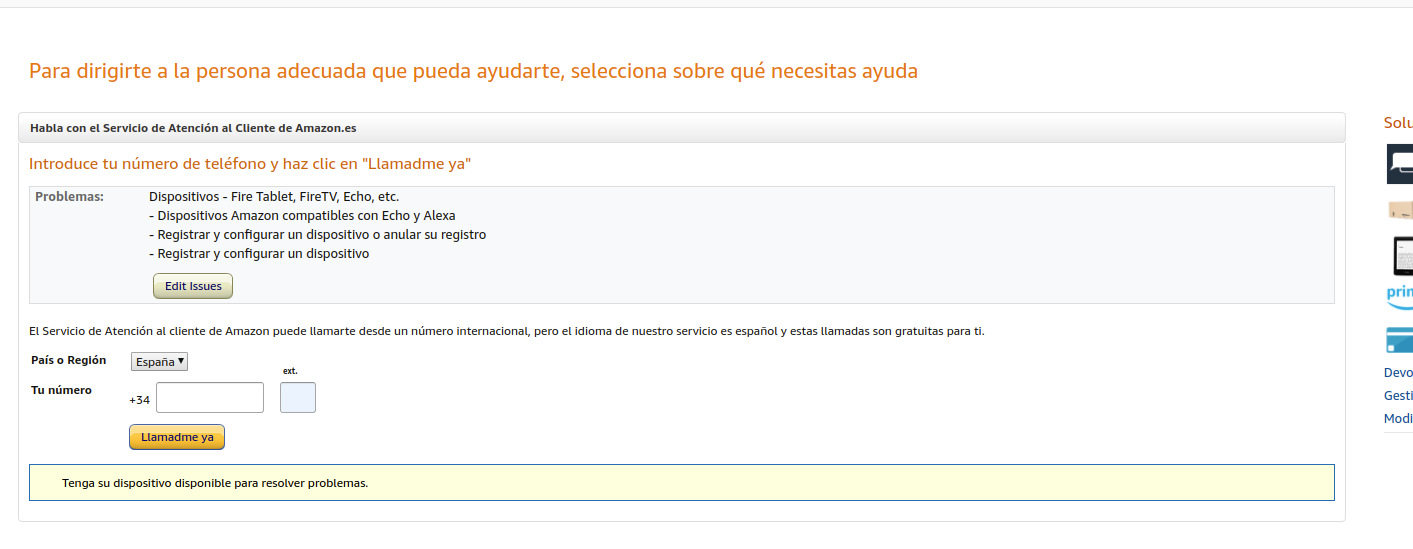Image resolution: width=1413 pixels, height=549 pixels.
Task: Select the 'Tu número' label
Action: [62, 390]
